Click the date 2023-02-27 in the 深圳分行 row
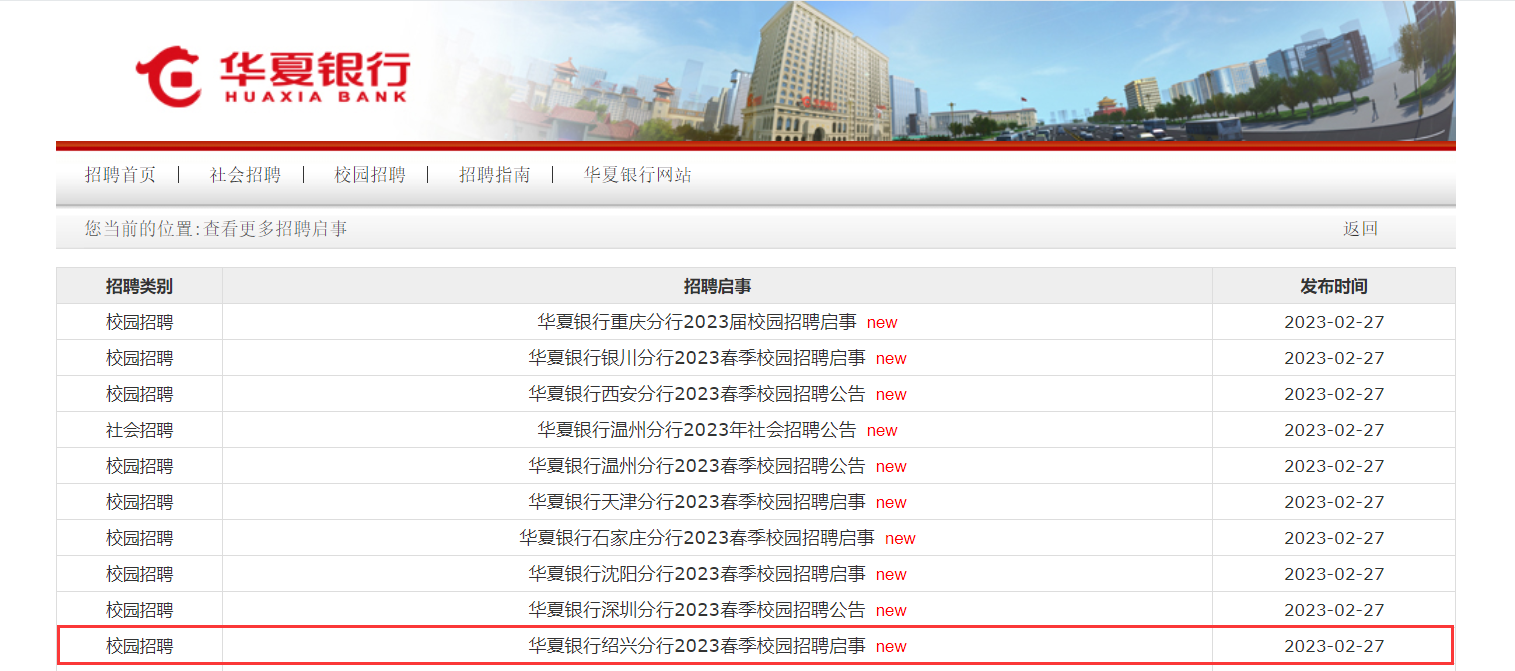The width and height of the screenshot is (1515, 671). [x=1334, y=610]
